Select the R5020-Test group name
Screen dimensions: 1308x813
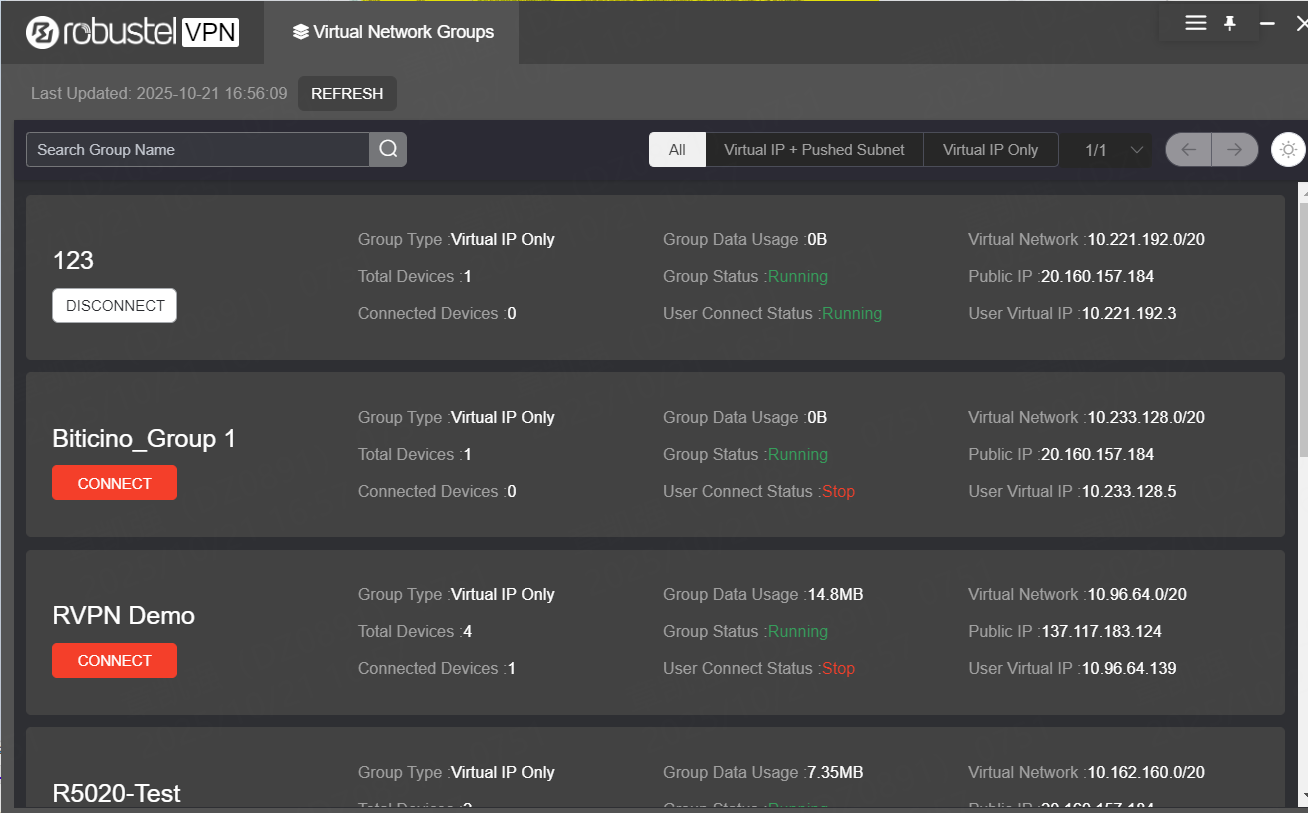click(x=116, y=793)
